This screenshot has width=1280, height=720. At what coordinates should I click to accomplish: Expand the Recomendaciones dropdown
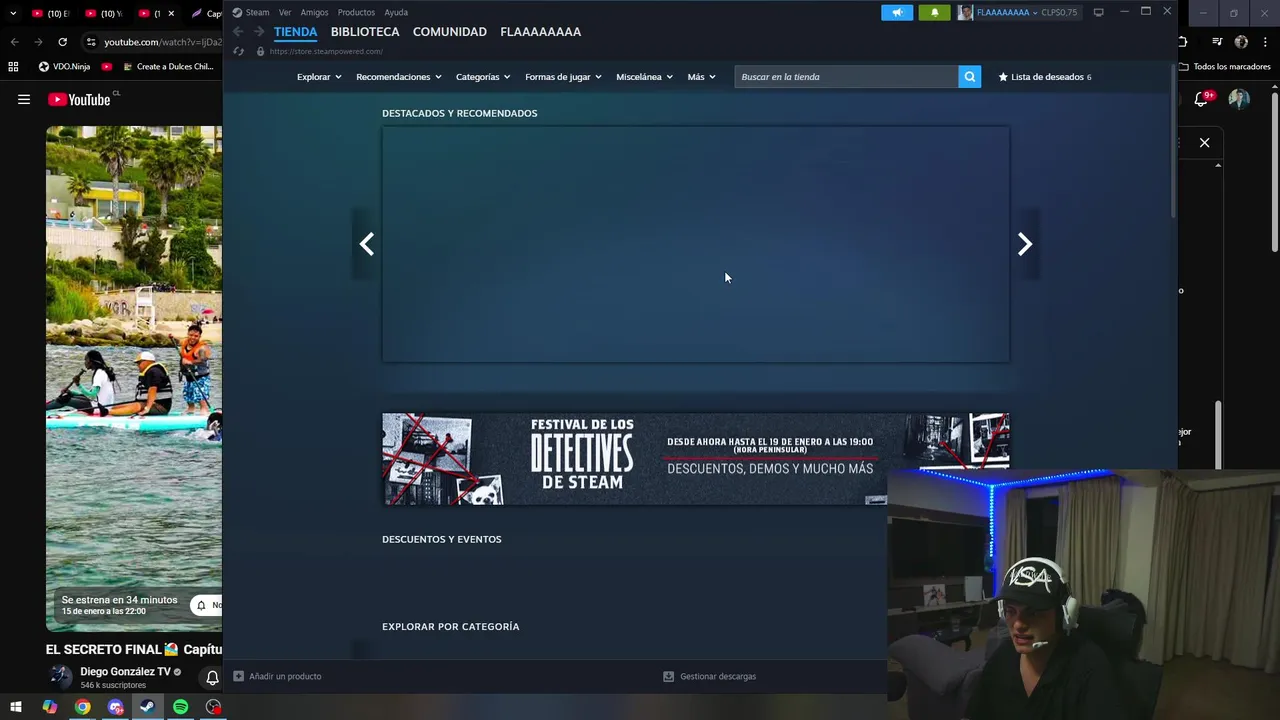(398, 77)
